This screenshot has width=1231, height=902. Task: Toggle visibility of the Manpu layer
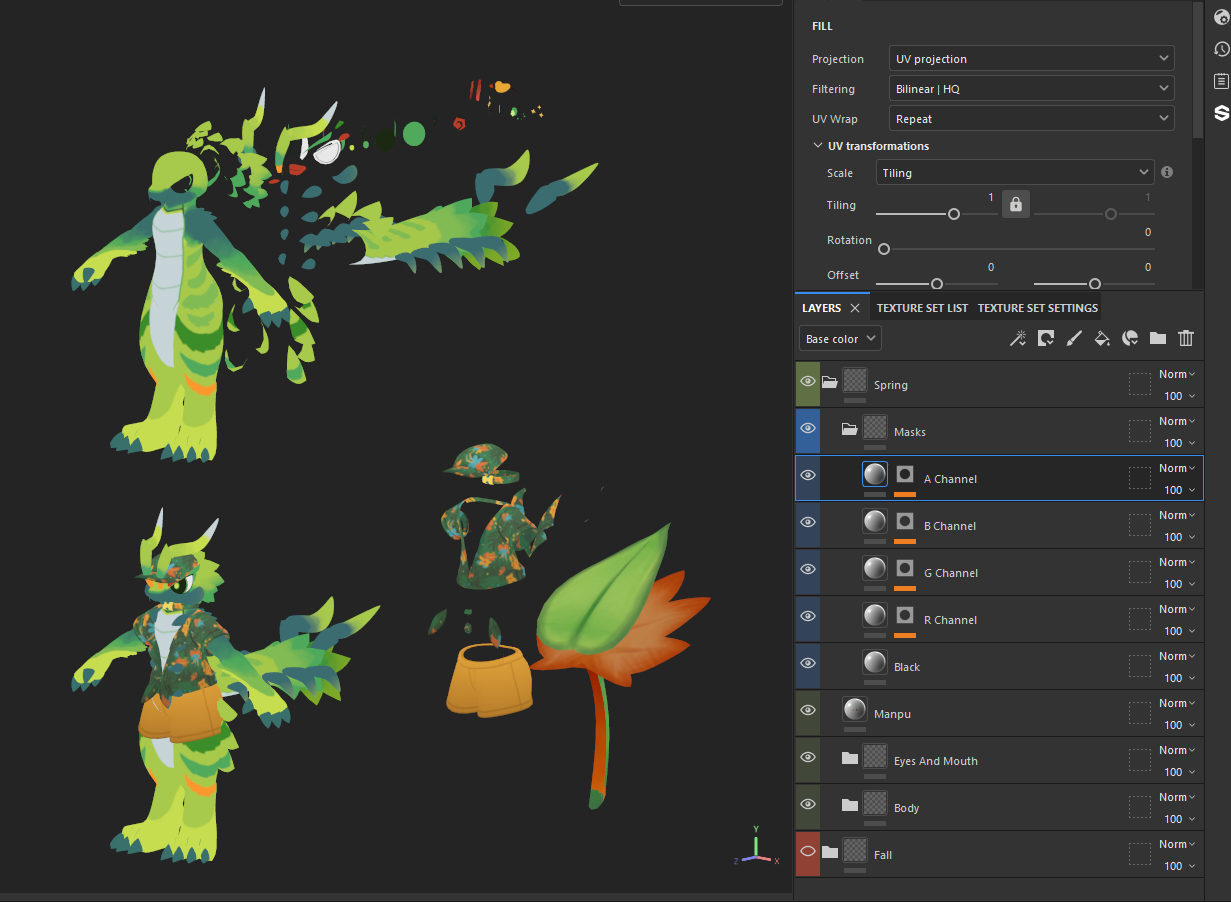[808, 711]
